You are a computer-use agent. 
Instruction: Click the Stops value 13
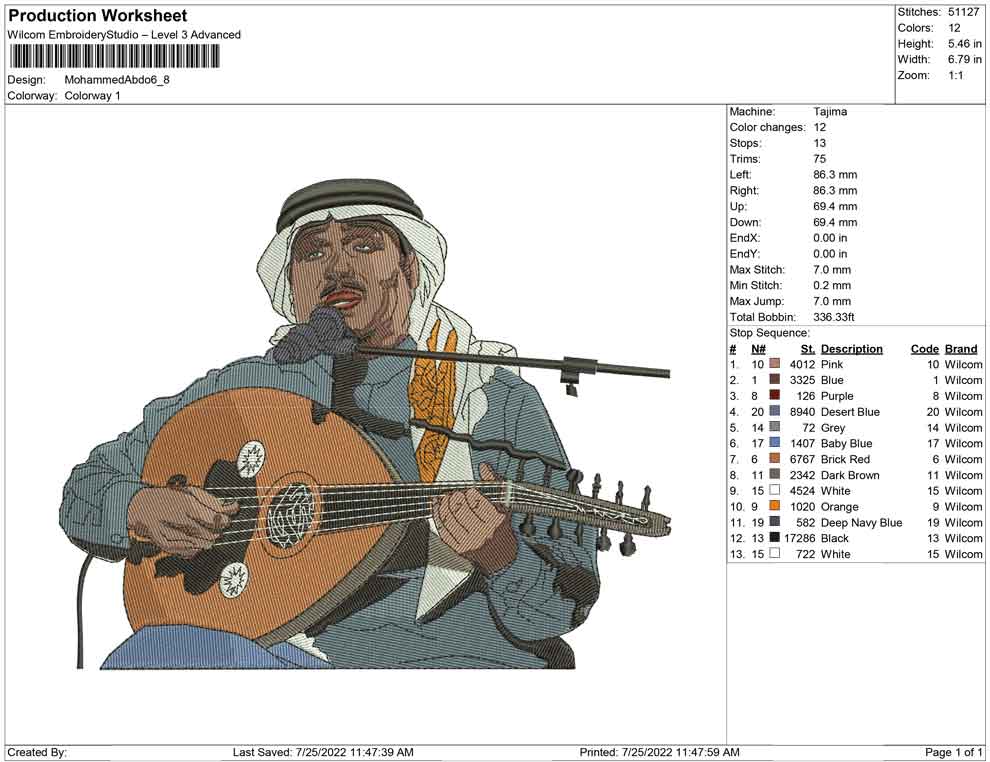pos(820,143)
